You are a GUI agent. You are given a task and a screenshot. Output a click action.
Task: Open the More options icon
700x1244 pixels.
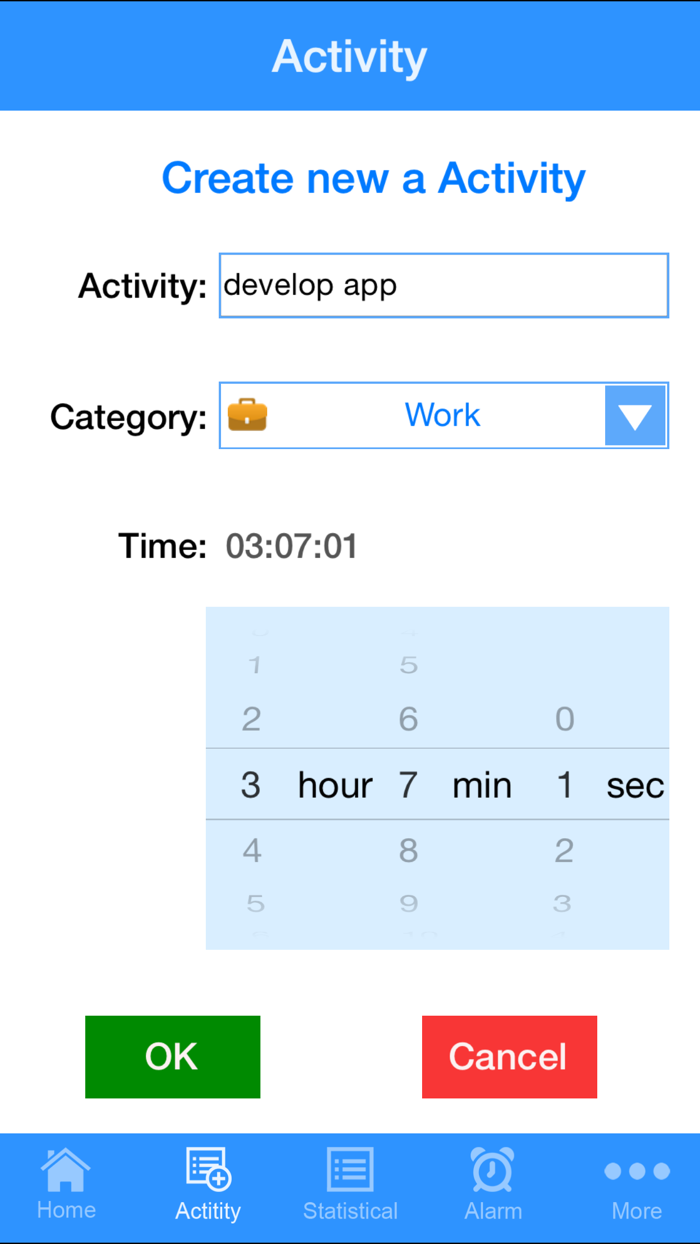click(x=636, y=1168)
